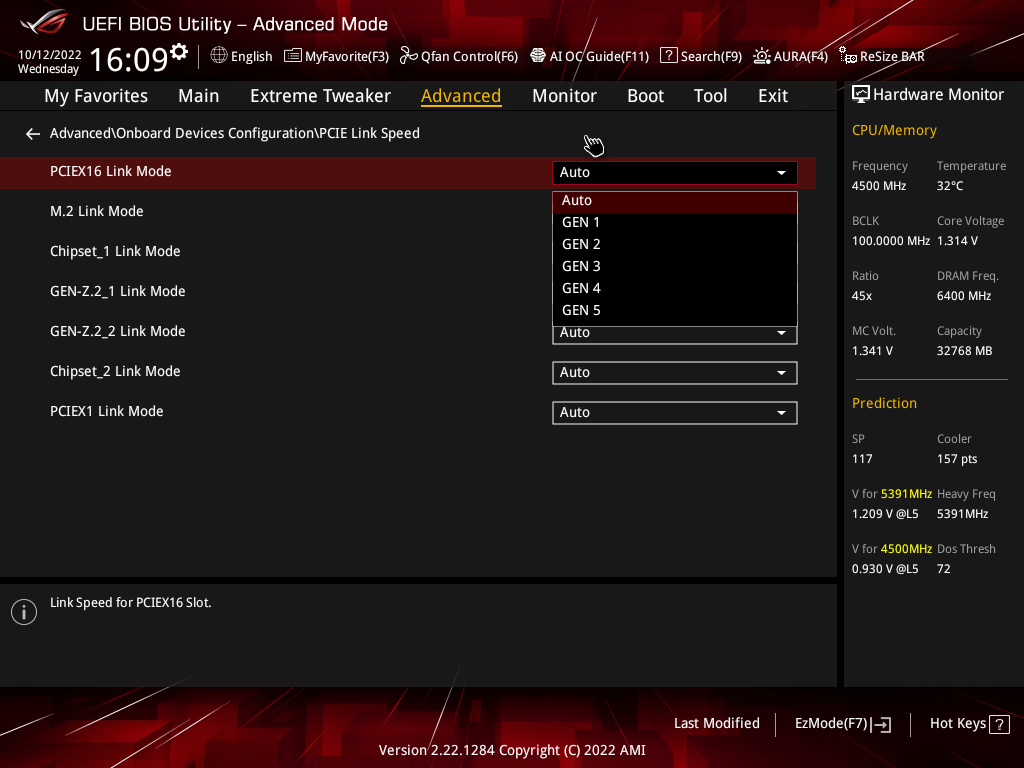Click AI OC Guide(F11) label
Screen dimensions: 1024x768
(599, 57)
